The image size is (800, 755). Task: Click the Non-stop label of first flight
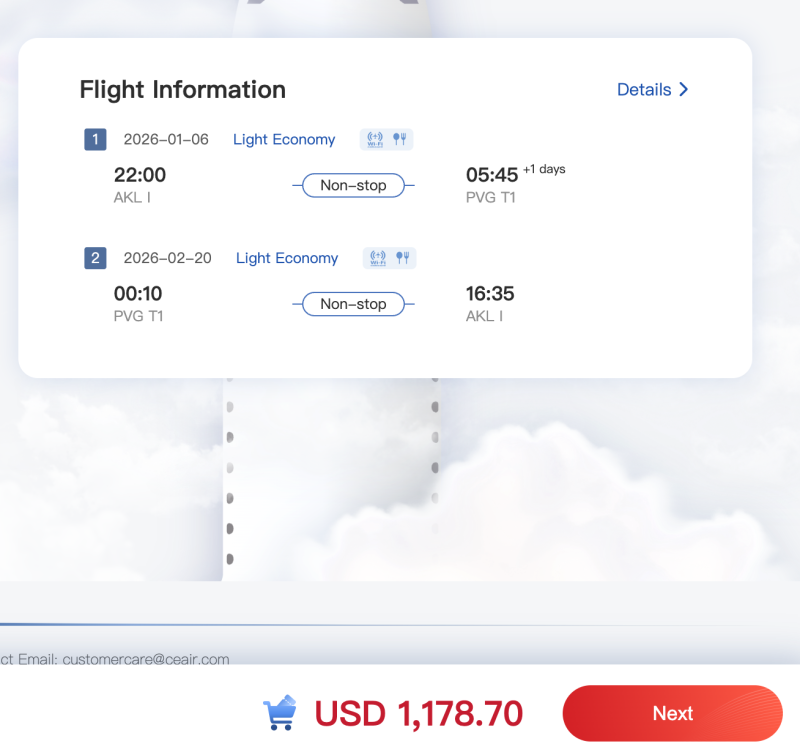tap(354, 185)
